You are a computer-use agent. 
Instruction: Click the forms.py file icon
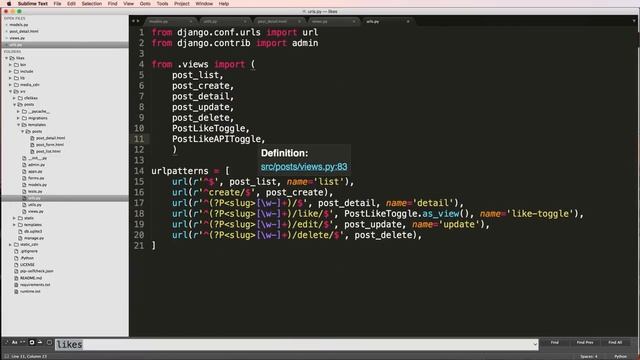24,178
